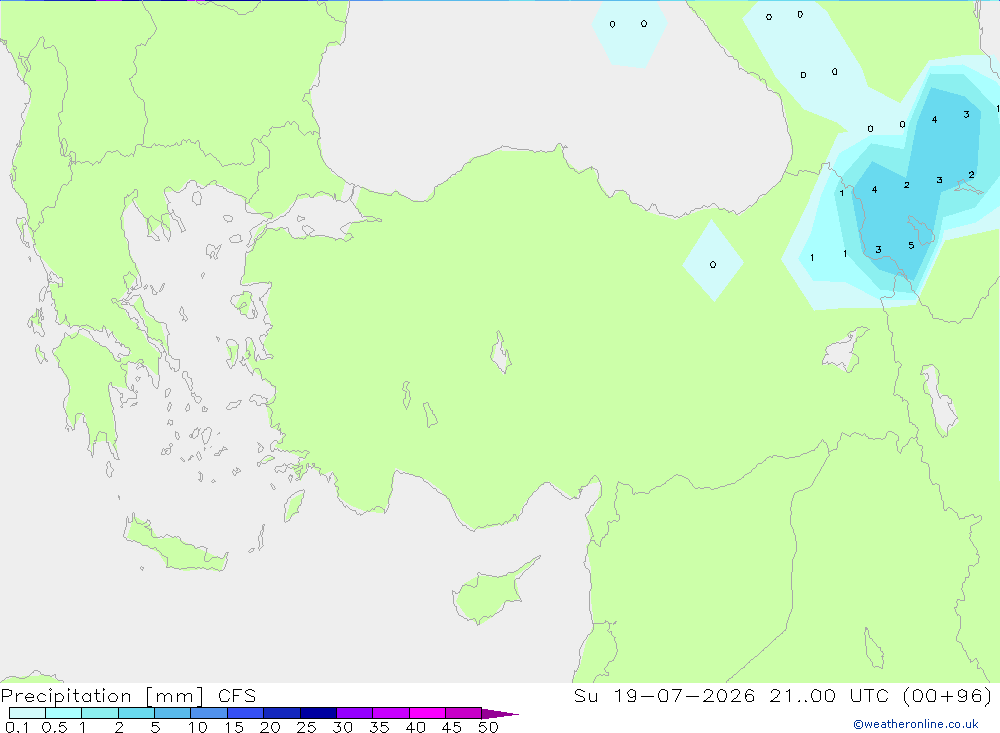Open the weatheronline.co.uk link
Image resolution: width=1000 pixels, height=733 pixels.
click(916, 724)
